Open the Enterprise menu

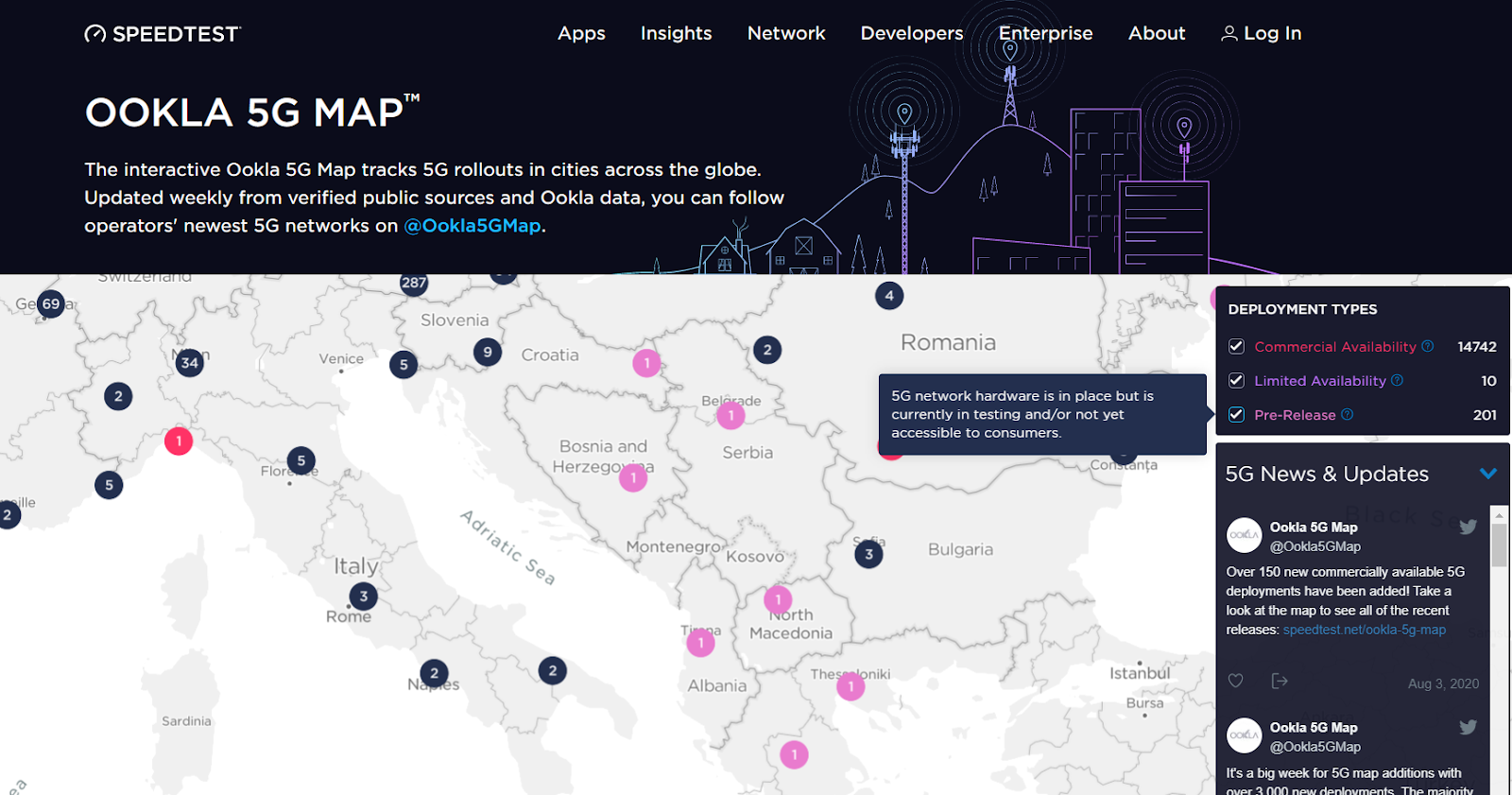pos(1045,33)
